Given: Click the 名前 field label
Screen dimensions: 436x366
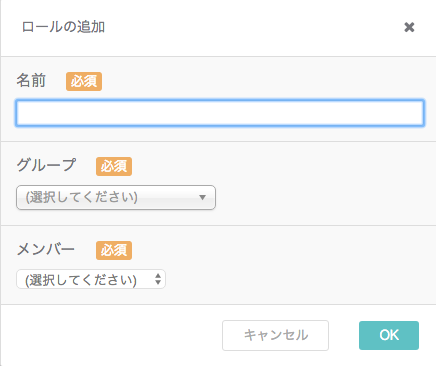Looking at the screenshot, I should click(x=31, y=81).
